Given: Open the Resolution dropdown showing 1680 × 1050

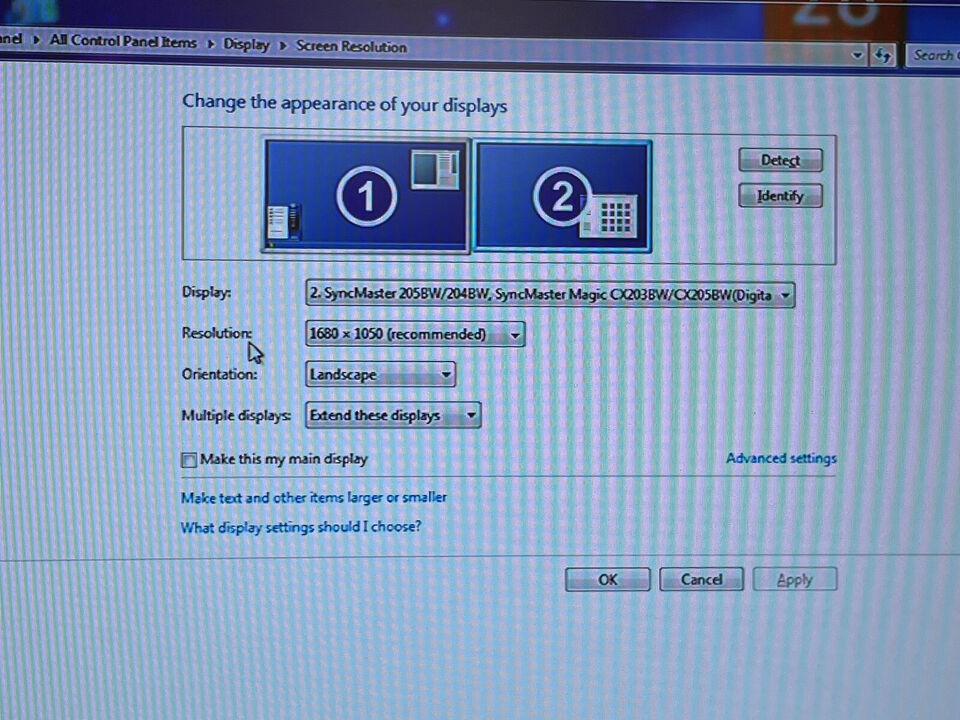Looking at the screenshot, I should [415, 334].
